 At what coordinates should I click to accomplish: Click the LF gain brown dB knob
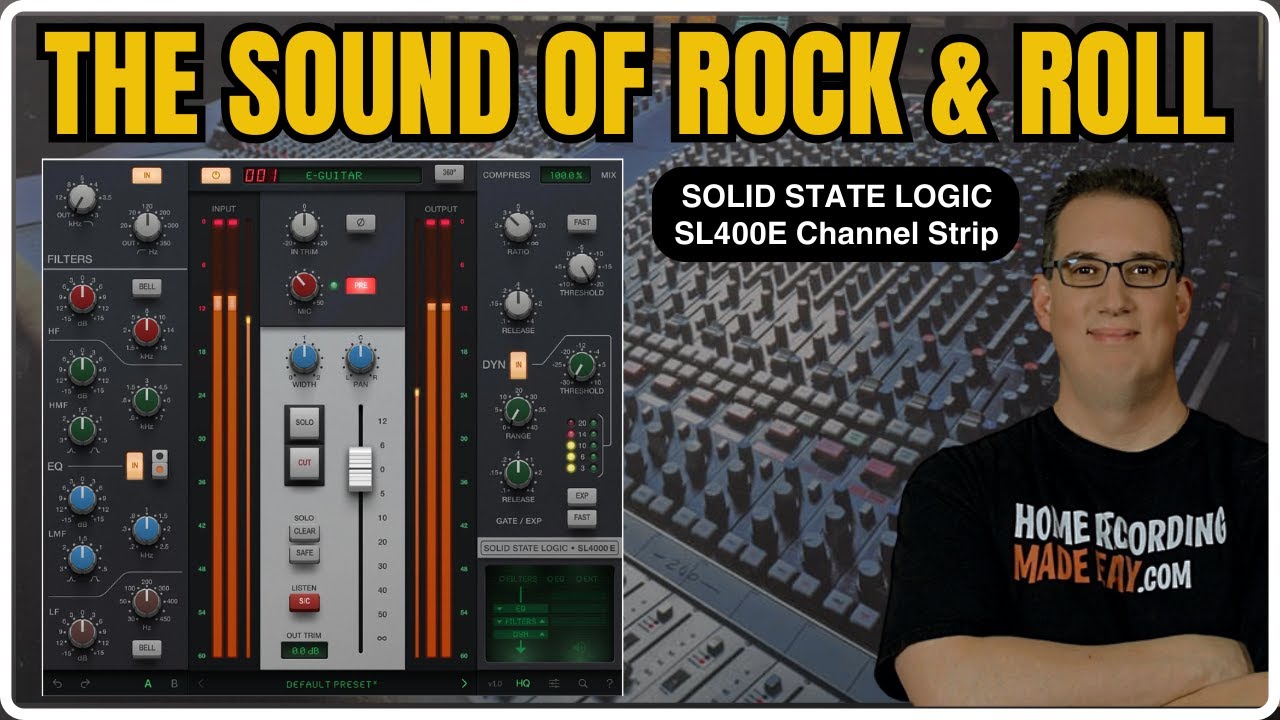point(83,632)
